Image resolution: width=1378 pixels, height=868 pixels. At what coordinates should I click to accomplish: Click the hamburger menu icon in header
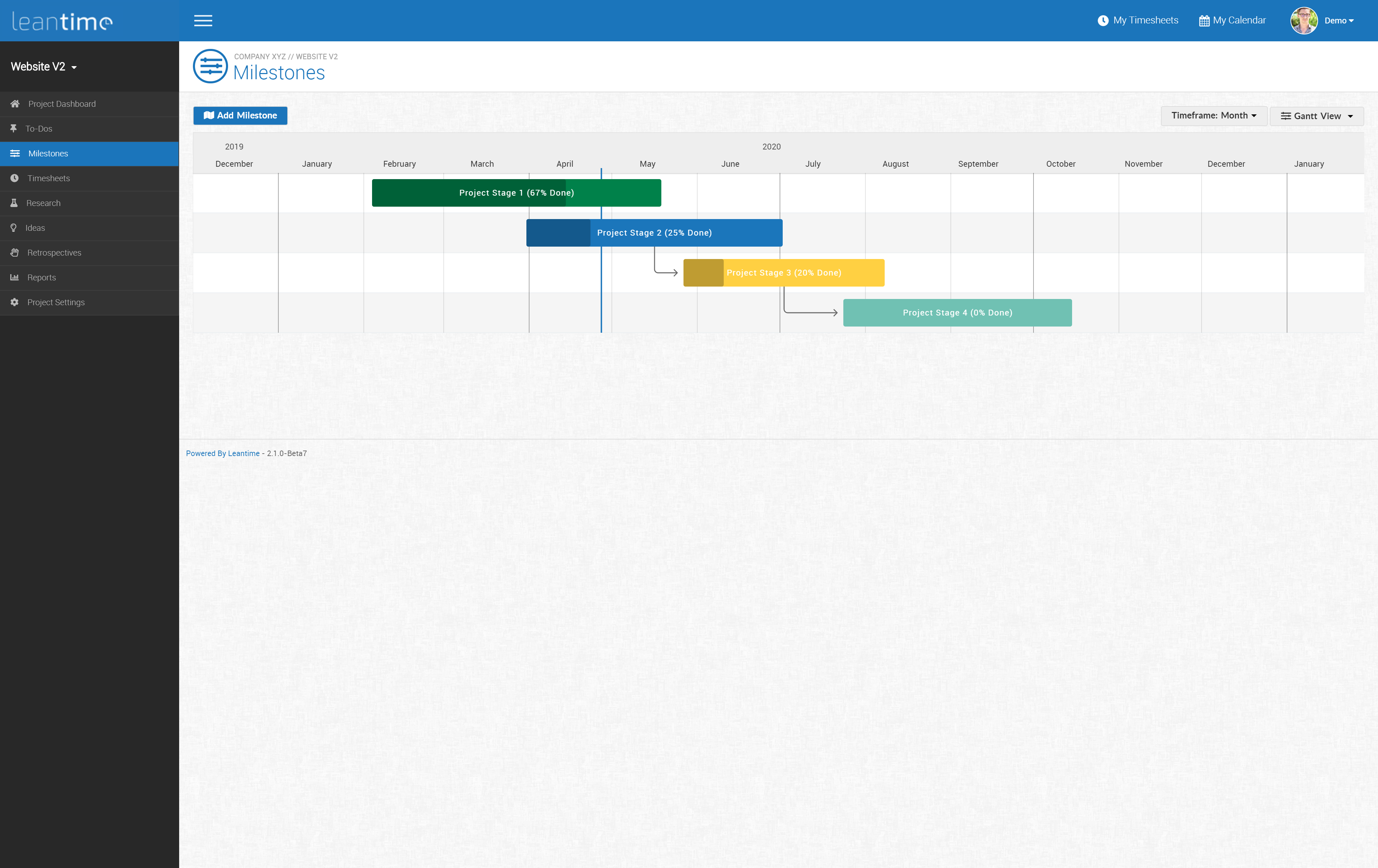[203, 21]
